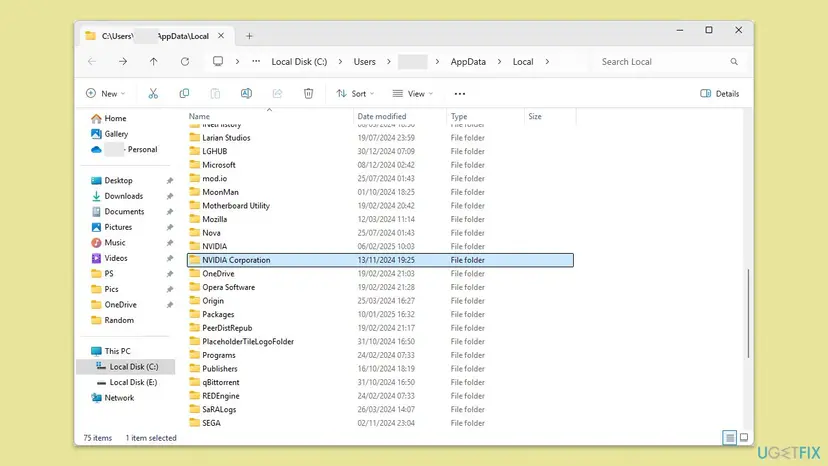Click the pin icon next to sidebar OneDrive
The width and height of the screenshot is (828, 466).
point(170,305)
